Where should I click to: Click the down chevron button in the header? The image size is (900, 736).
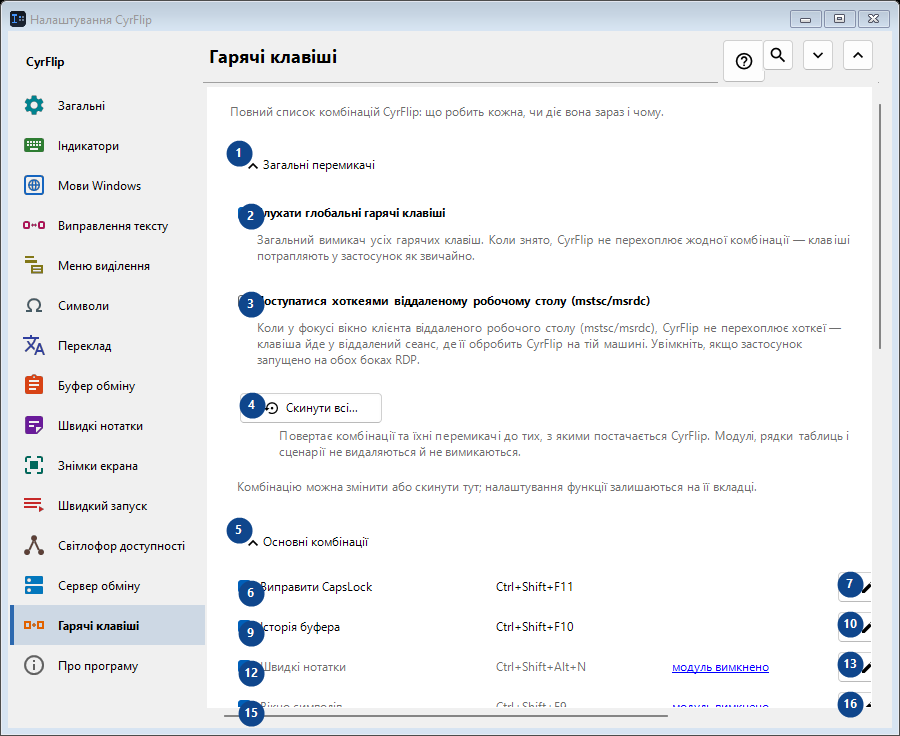[818, 55]
